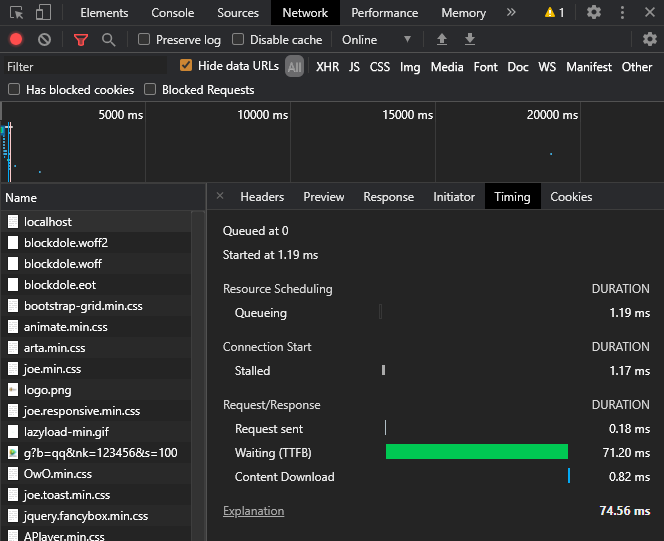This screenshot has height=541, width=664.
Task: Clear the network log
Action: pos(45,40)
